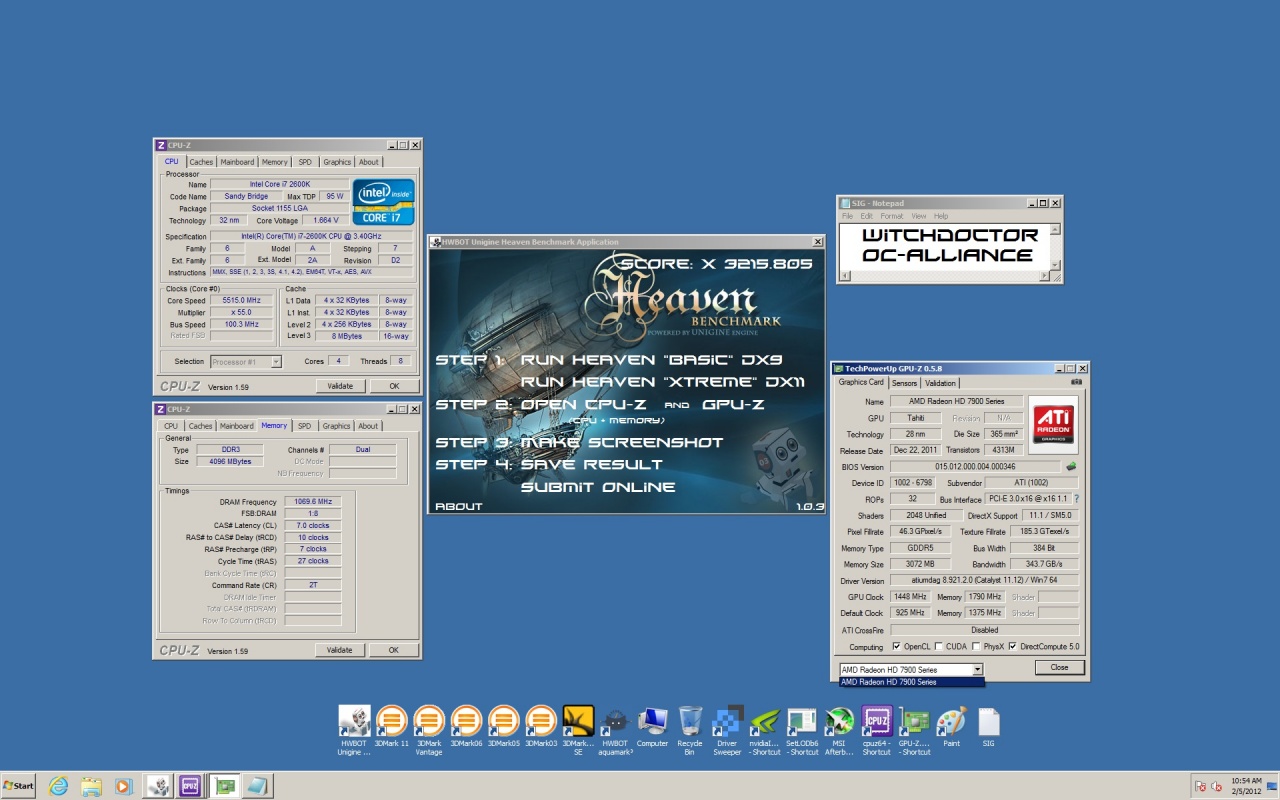Click the Notepad vertical scrollbar down arrow

click(1055, 265)
